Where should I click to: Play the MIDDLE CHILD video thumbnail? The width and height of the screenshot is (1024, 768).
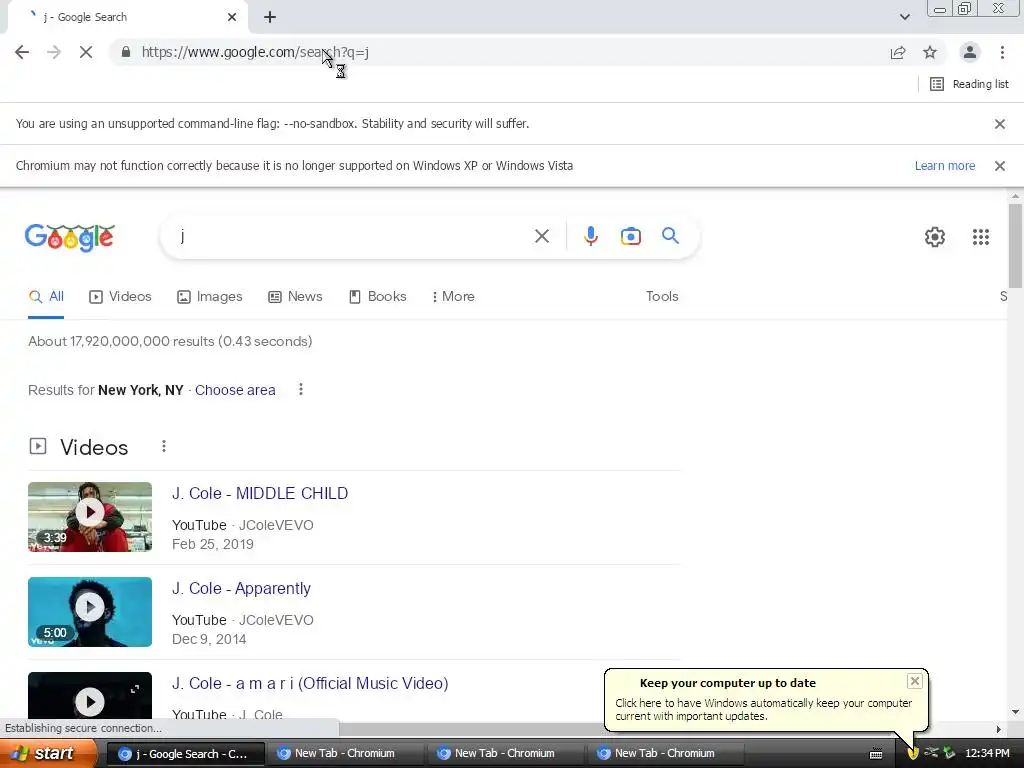pyautogui.click(x=90, y=517)
